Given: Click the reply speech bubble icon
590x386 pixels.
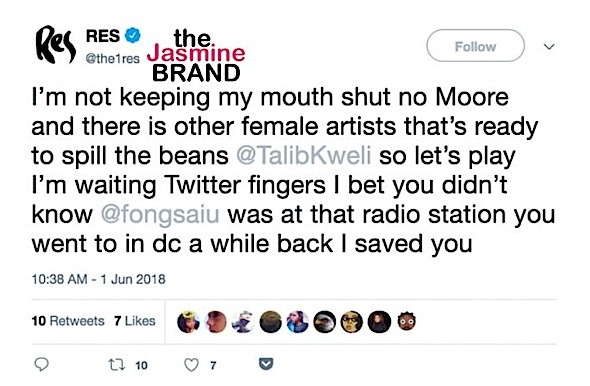Looking at the screenshot, I should [41, 365].
